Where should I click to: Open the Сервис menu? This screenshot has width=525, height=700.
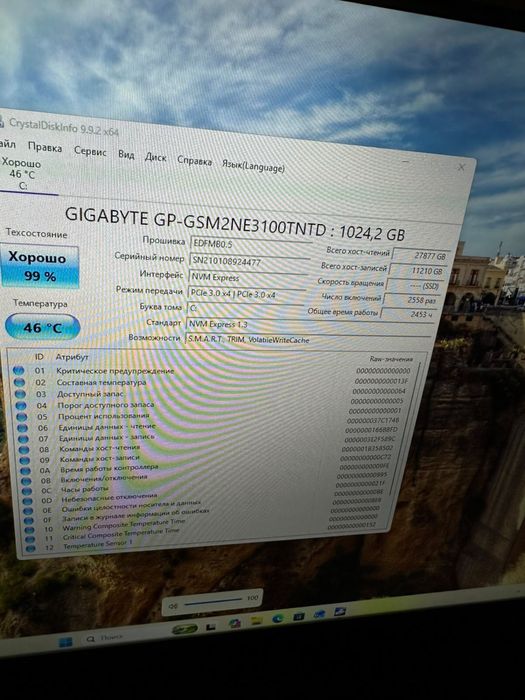click(90, 151)
